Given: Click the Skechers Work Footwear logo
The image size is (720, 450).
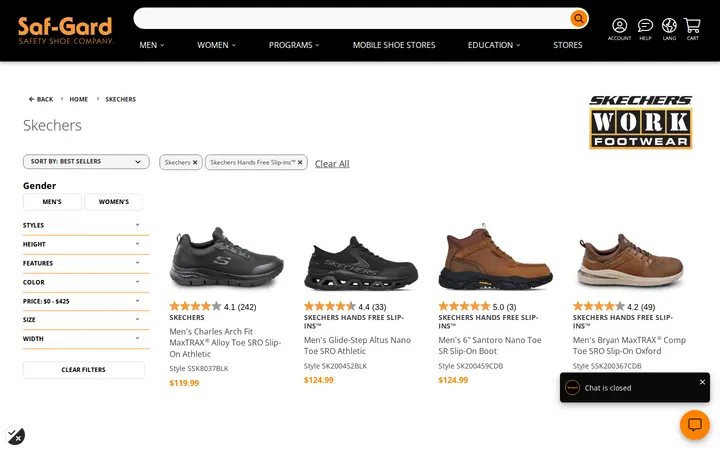Looking at the screenshot, I should point(641,122).
